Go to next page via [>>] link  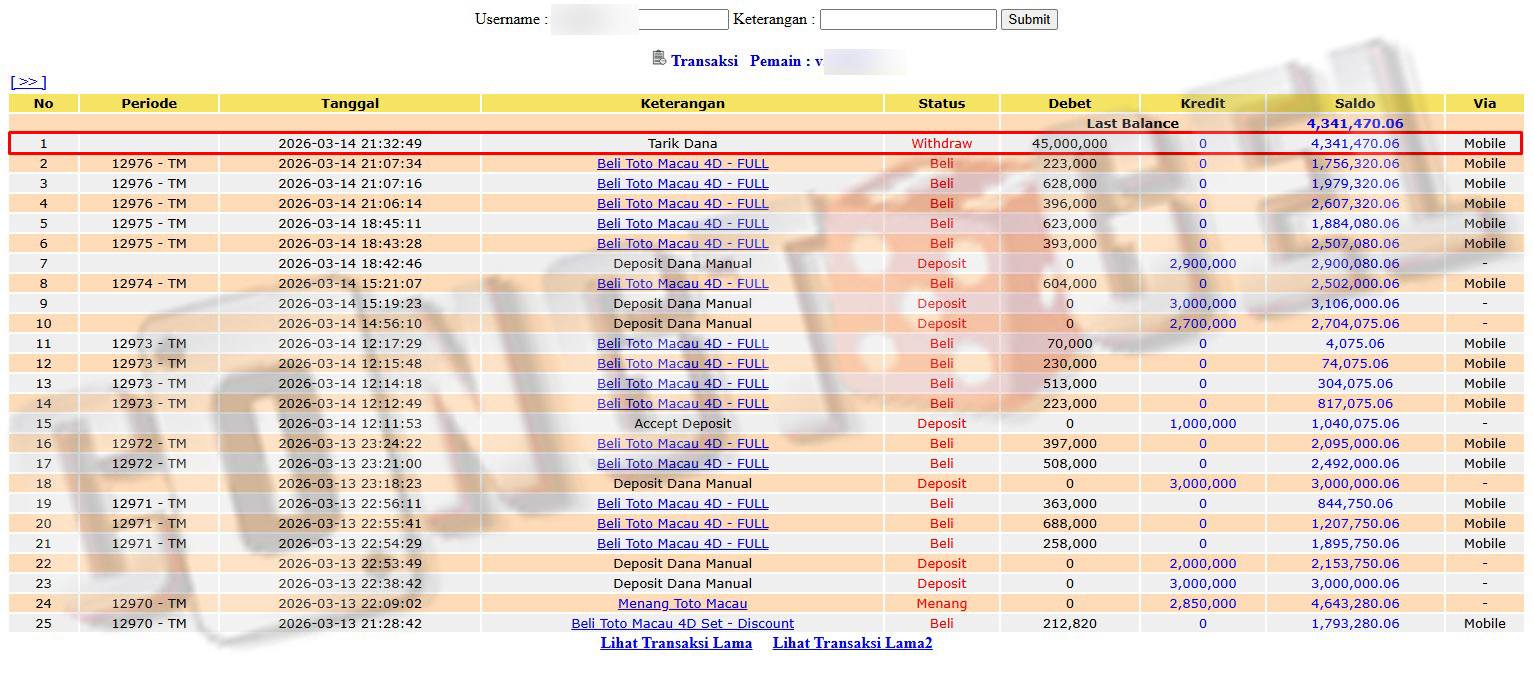click(x=28, y=82)
